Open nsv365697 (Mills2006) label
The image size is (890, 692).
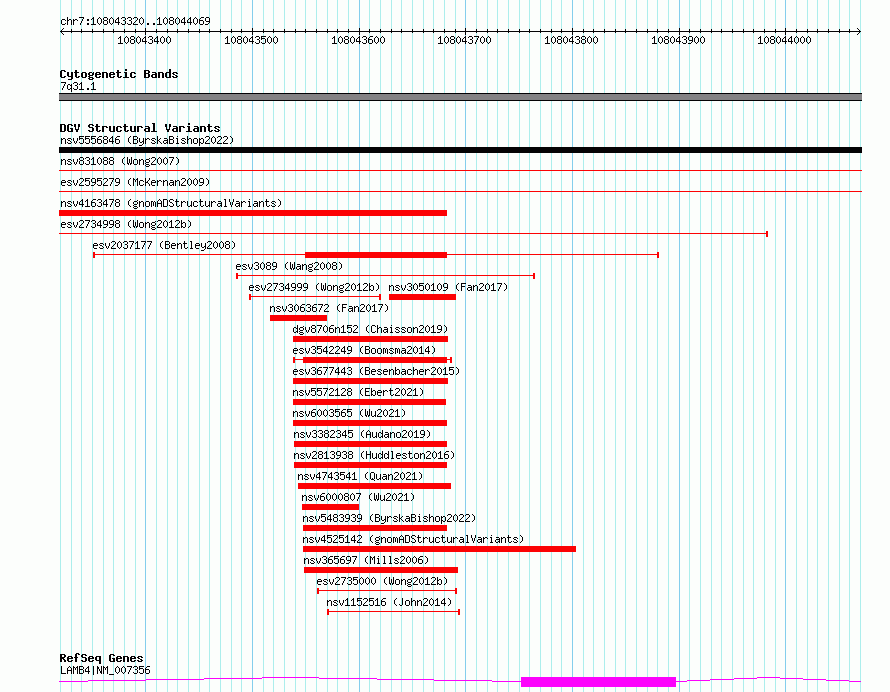(366, 560)
